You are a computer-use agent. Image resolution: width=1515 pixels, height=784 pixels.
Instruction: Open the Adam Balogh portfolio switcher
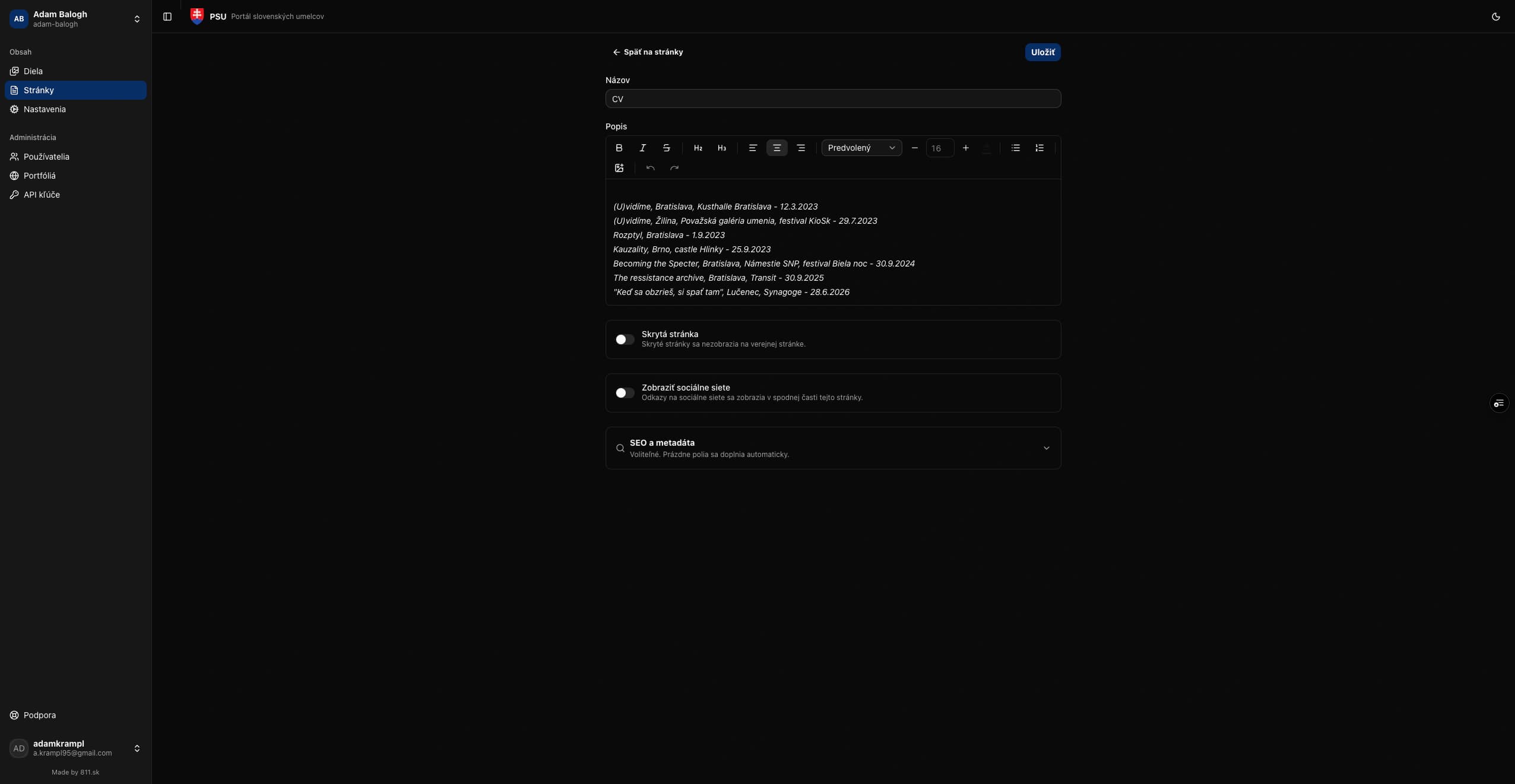(75, 19)
